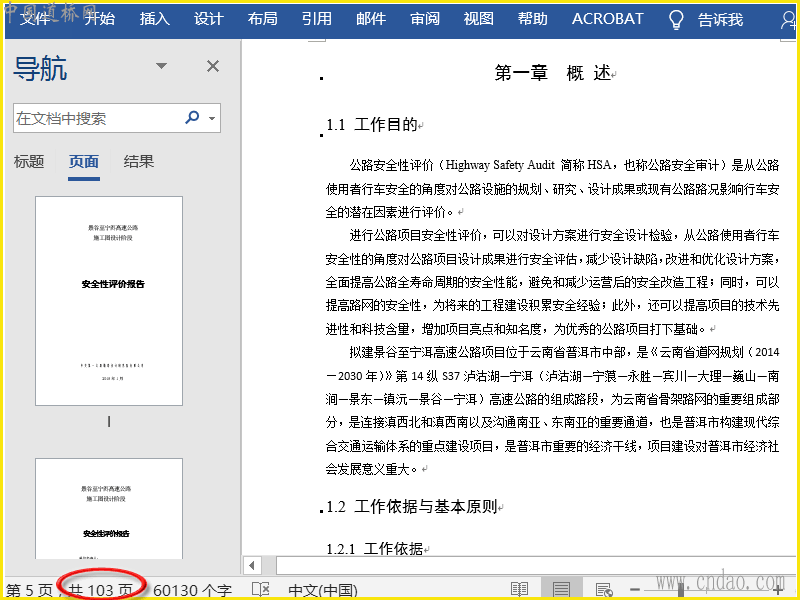Viewport: 800px width, 600px height.
Task: Click the magnifier search icon
Action: (192, 117)
